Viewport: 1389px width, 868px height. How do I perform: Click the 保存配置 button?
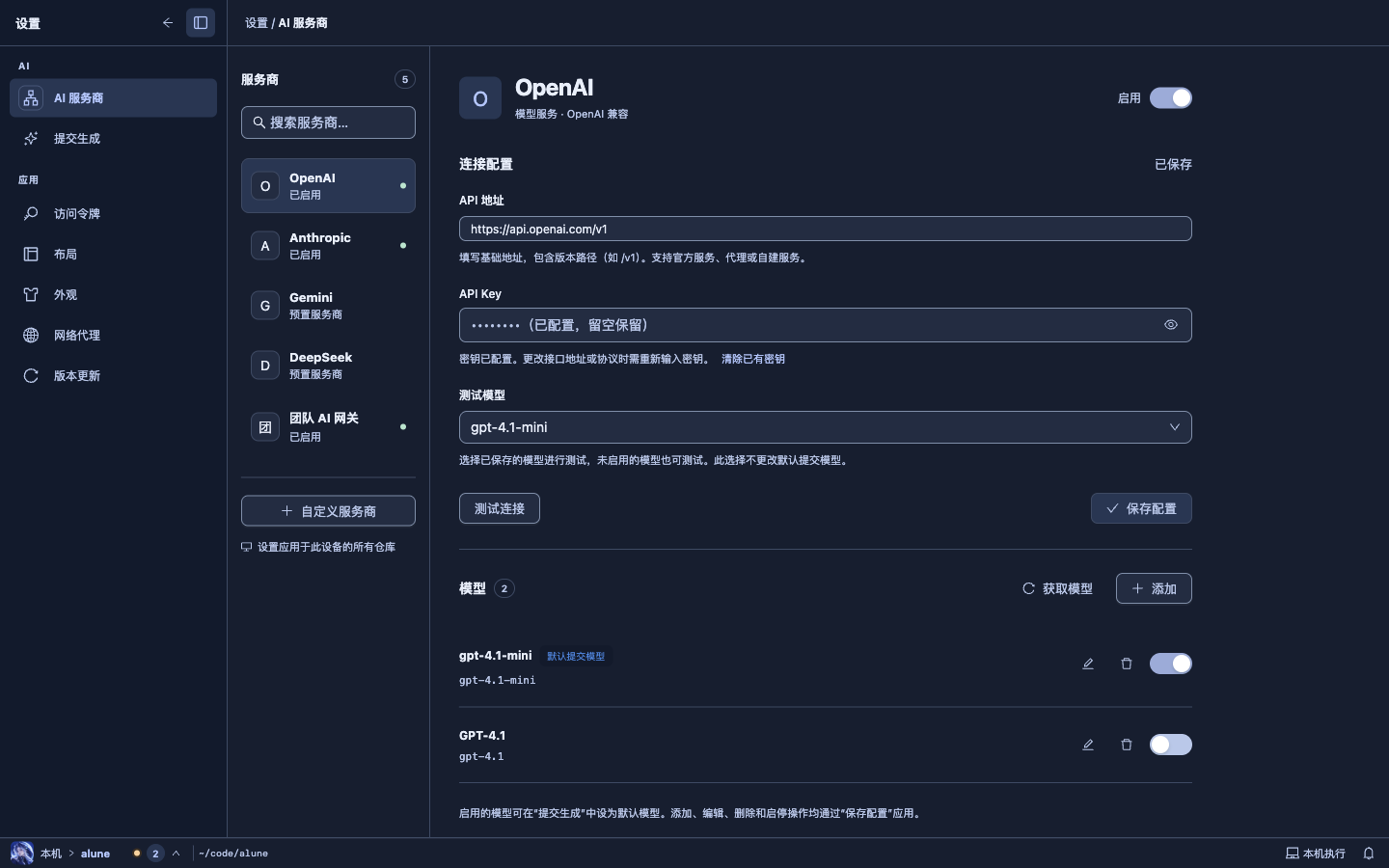[1141, 508]
